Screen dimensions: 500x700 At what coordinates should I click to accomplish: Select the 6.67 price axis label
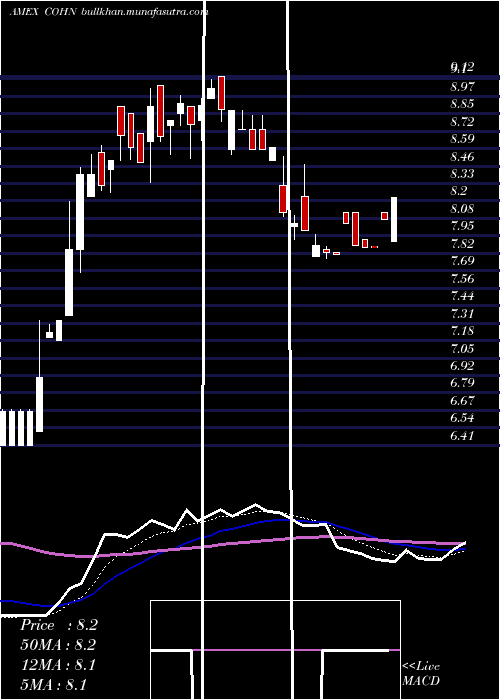pos(462,400)
